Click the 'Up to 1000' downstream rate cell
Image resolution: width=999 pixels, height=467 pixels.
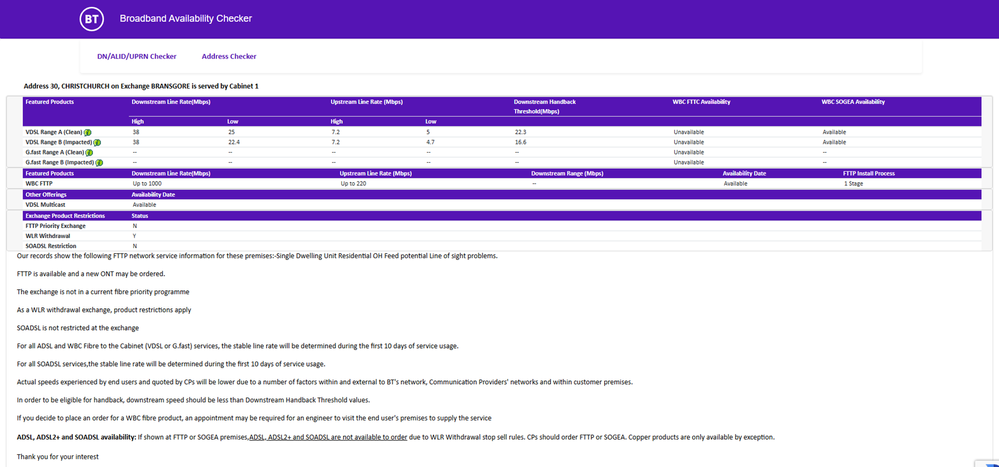click(x=150, y=184)
